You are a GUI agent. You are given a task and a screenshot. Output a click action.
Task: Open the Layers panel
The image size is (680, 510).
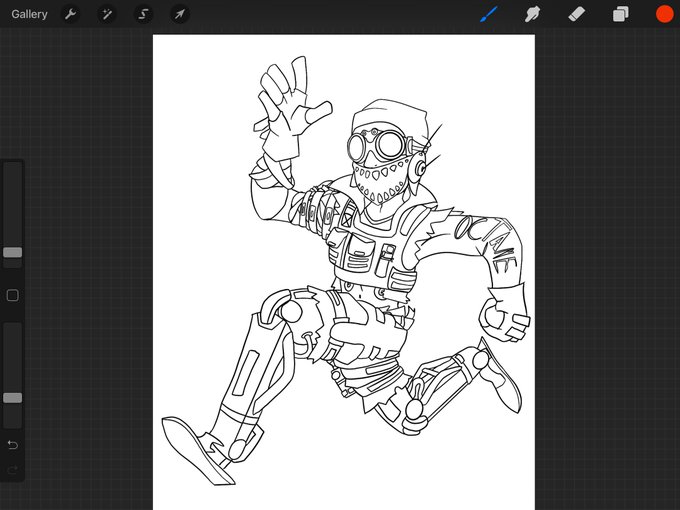click(621, 14)
